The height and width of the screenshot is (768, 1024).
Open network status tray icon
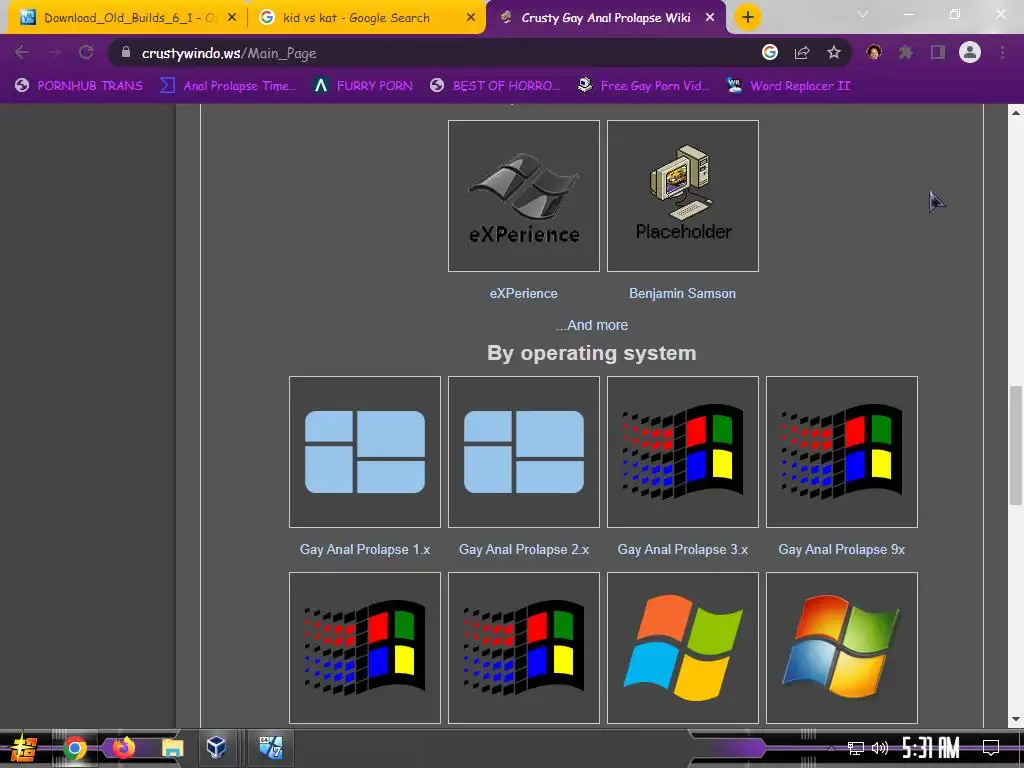[x=855, y=748]
